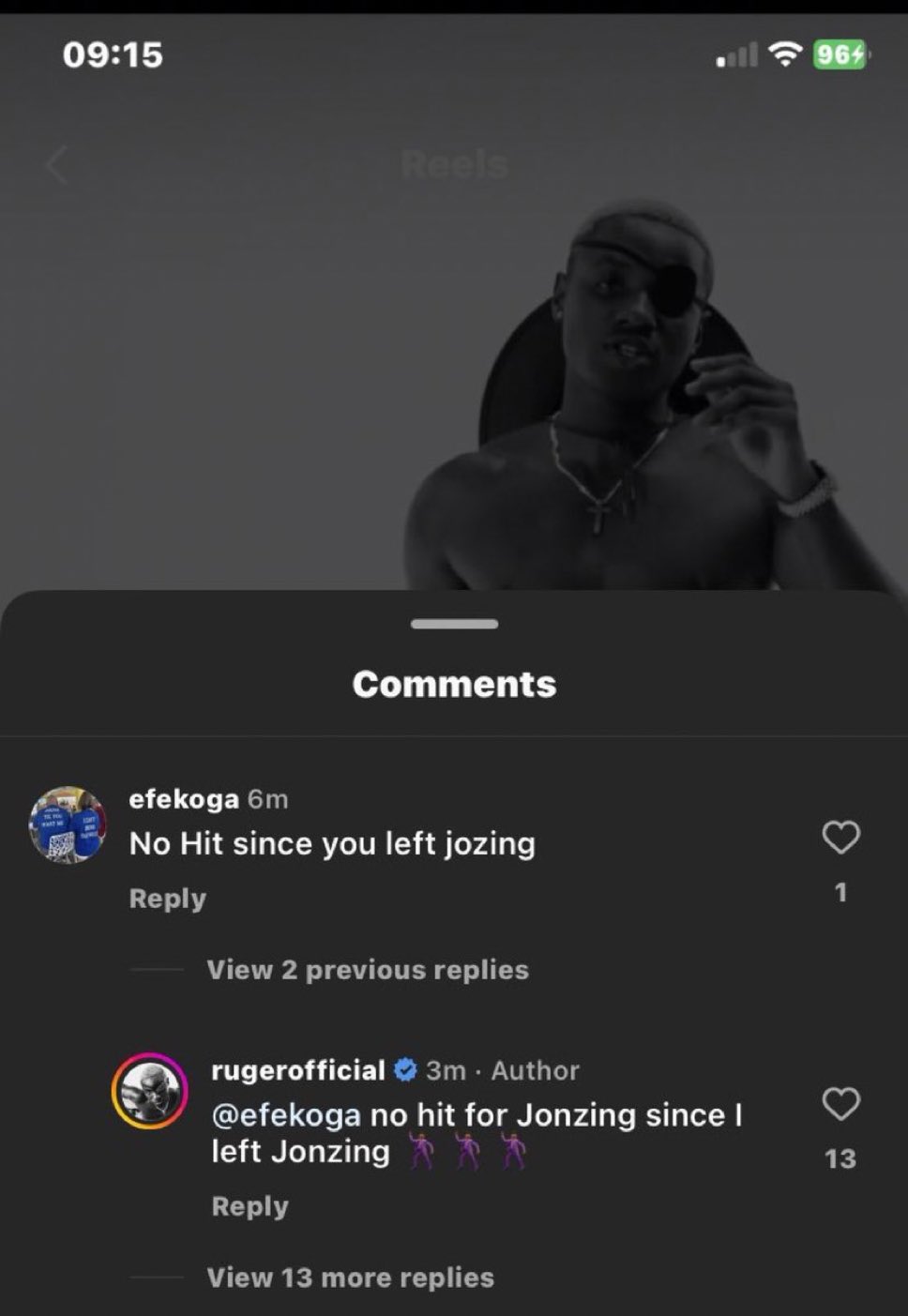Tap the battery indicator showing 96
The height and width of the screenshot is (1316, 908).
(840, 55)
